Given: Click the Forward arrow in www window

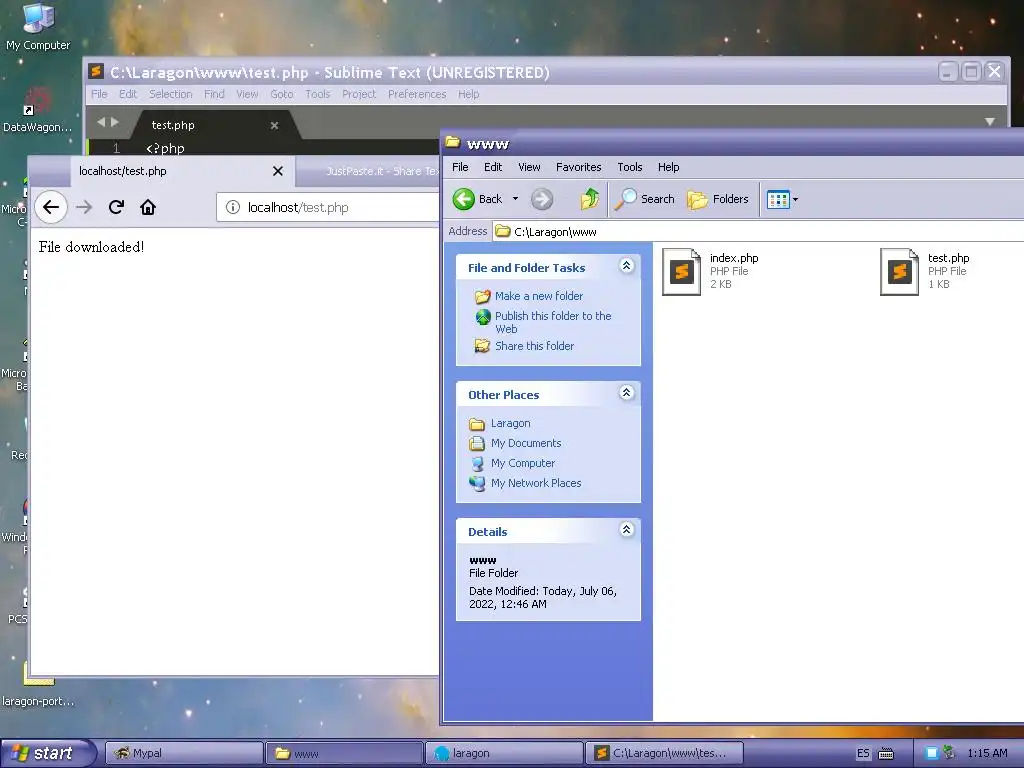Looking at the screenshot, I should pos(541,199).
